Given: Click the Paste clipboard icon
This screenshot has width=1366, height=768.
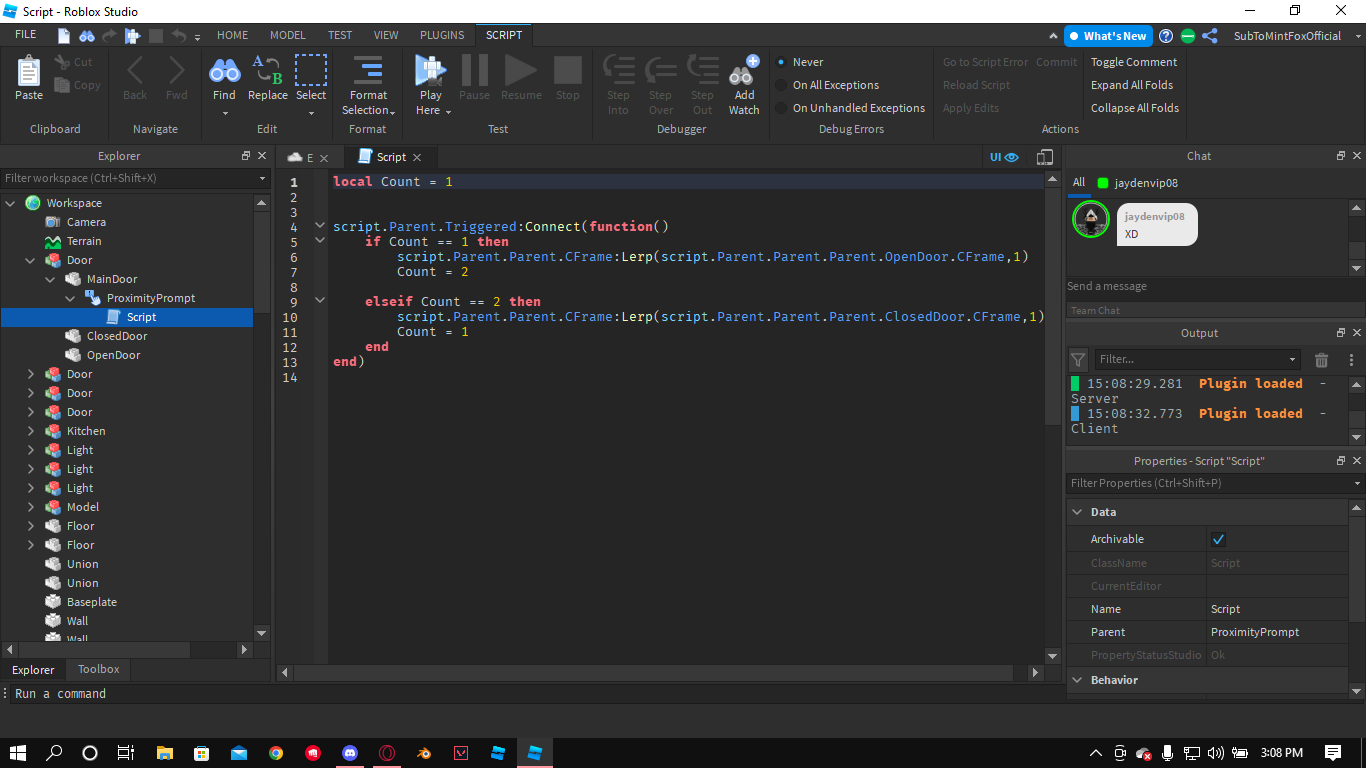Looking at the screenshot, I should (29, 72).
